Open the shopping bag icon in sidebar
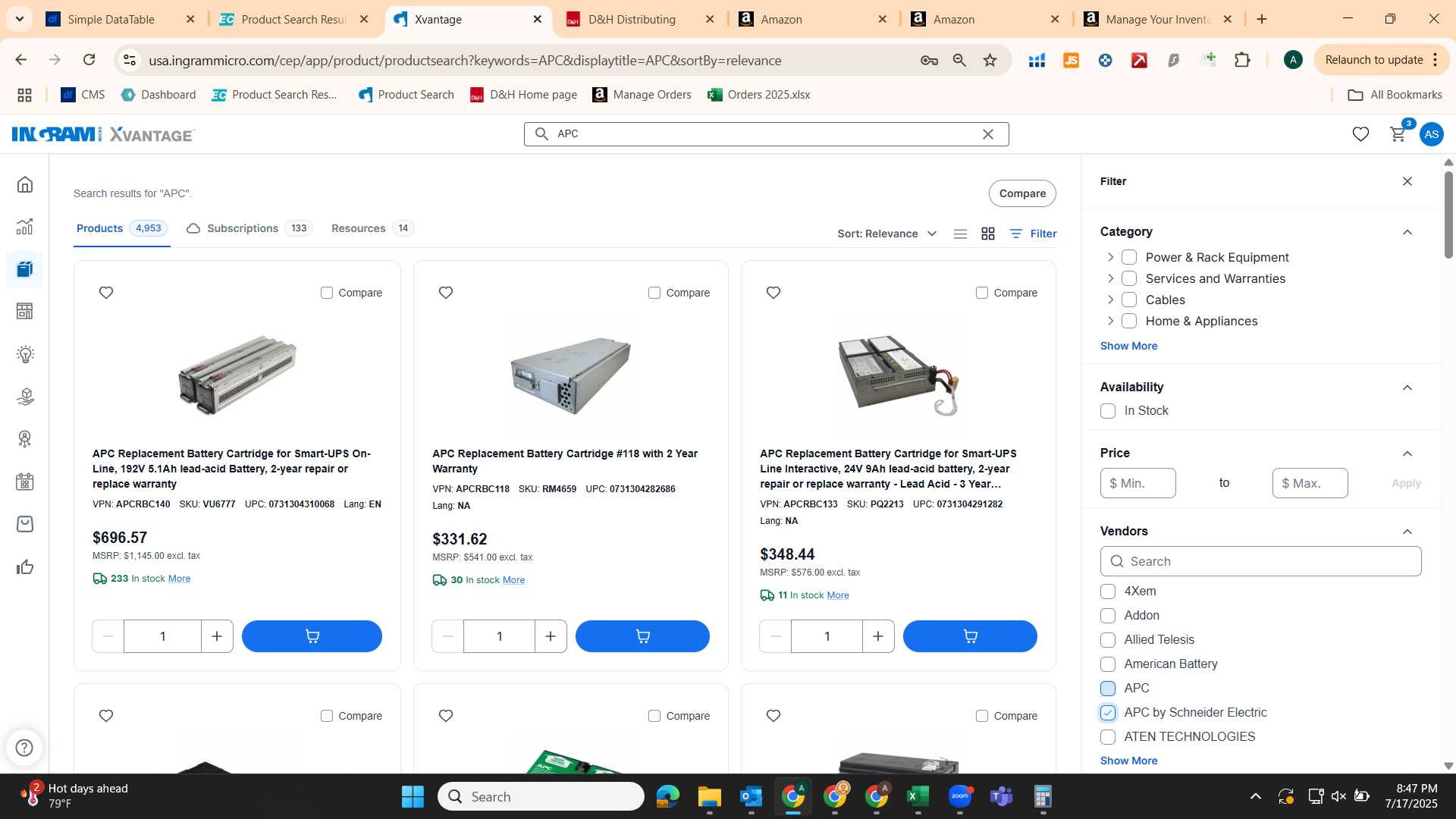This screenshot has height=819, width=1456. pos(25,524)
